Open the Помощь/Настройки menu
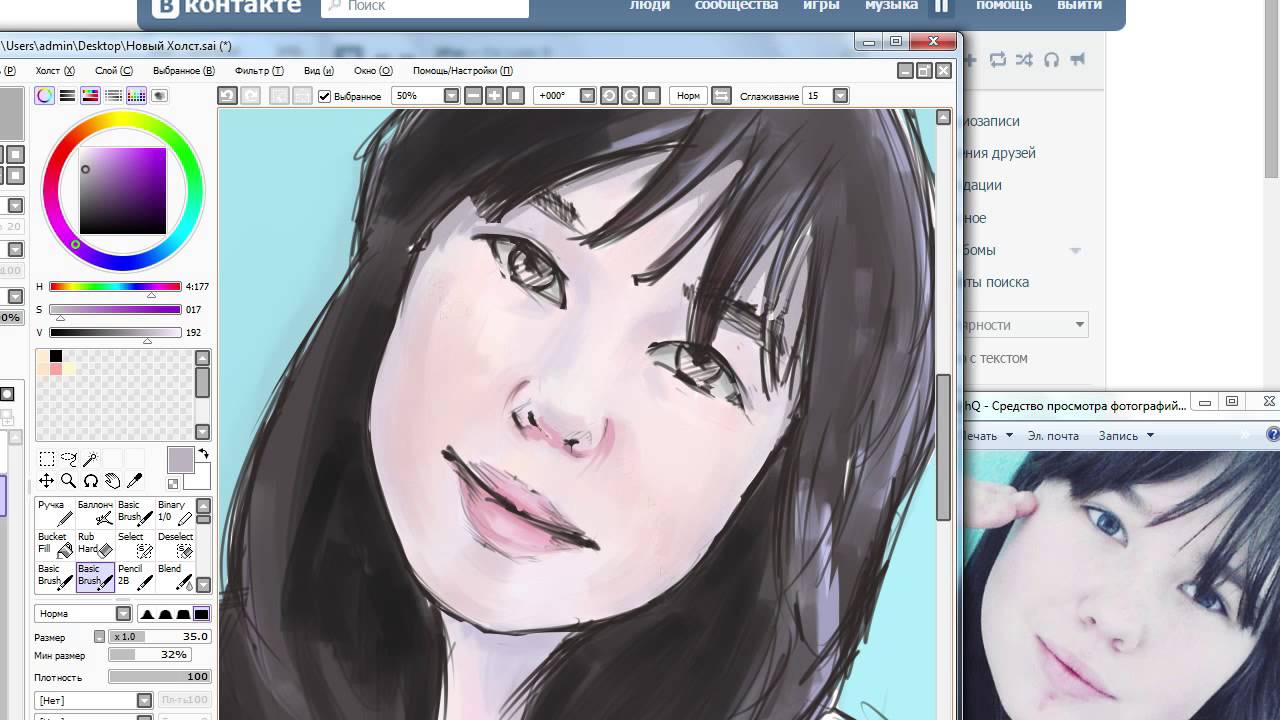The image size is (1280, 720). pos(463,71)
